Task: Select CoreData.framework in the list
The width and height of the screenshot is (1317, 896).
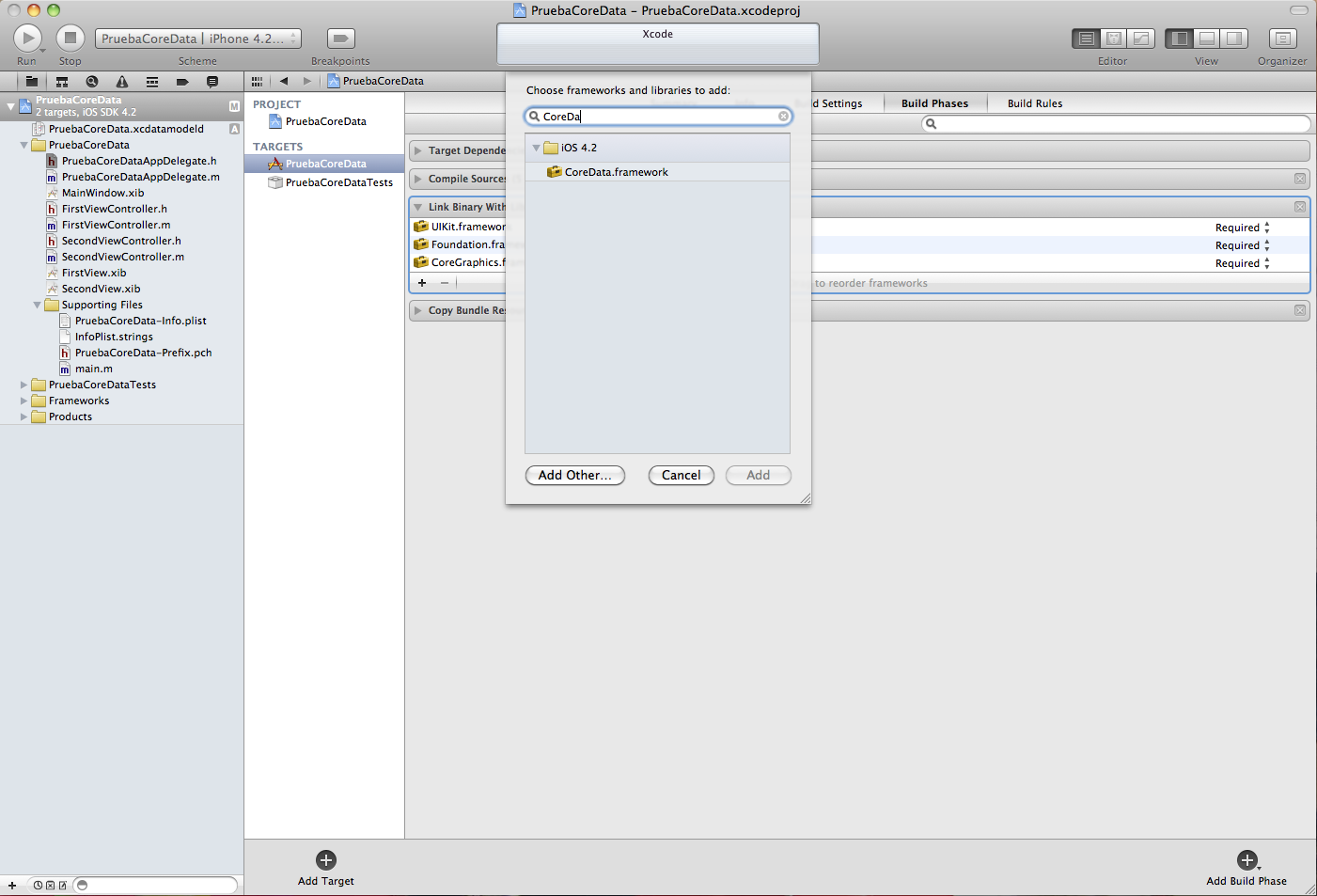Action: click(x=657, y=172)
